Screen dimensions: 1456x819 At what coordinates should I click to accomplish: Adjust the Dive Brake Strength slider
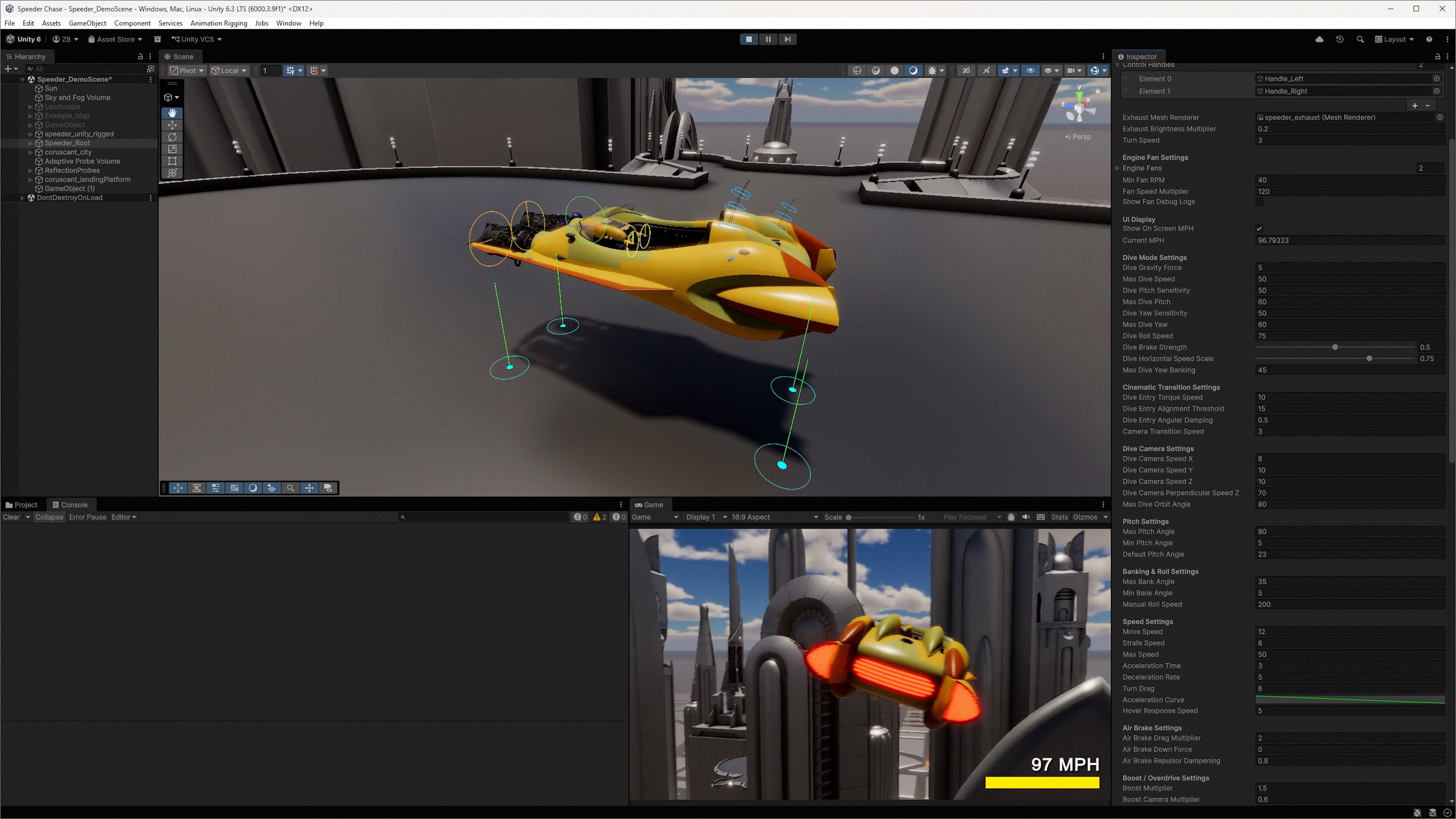point(1335,347)
